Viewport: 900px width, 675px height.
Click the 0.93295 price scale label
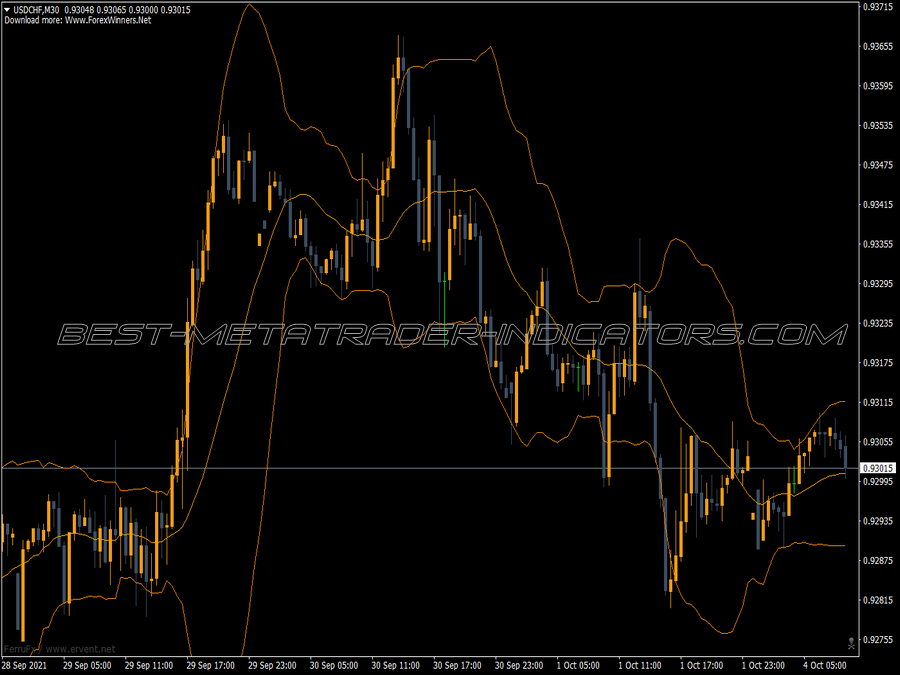click(878, 284)
